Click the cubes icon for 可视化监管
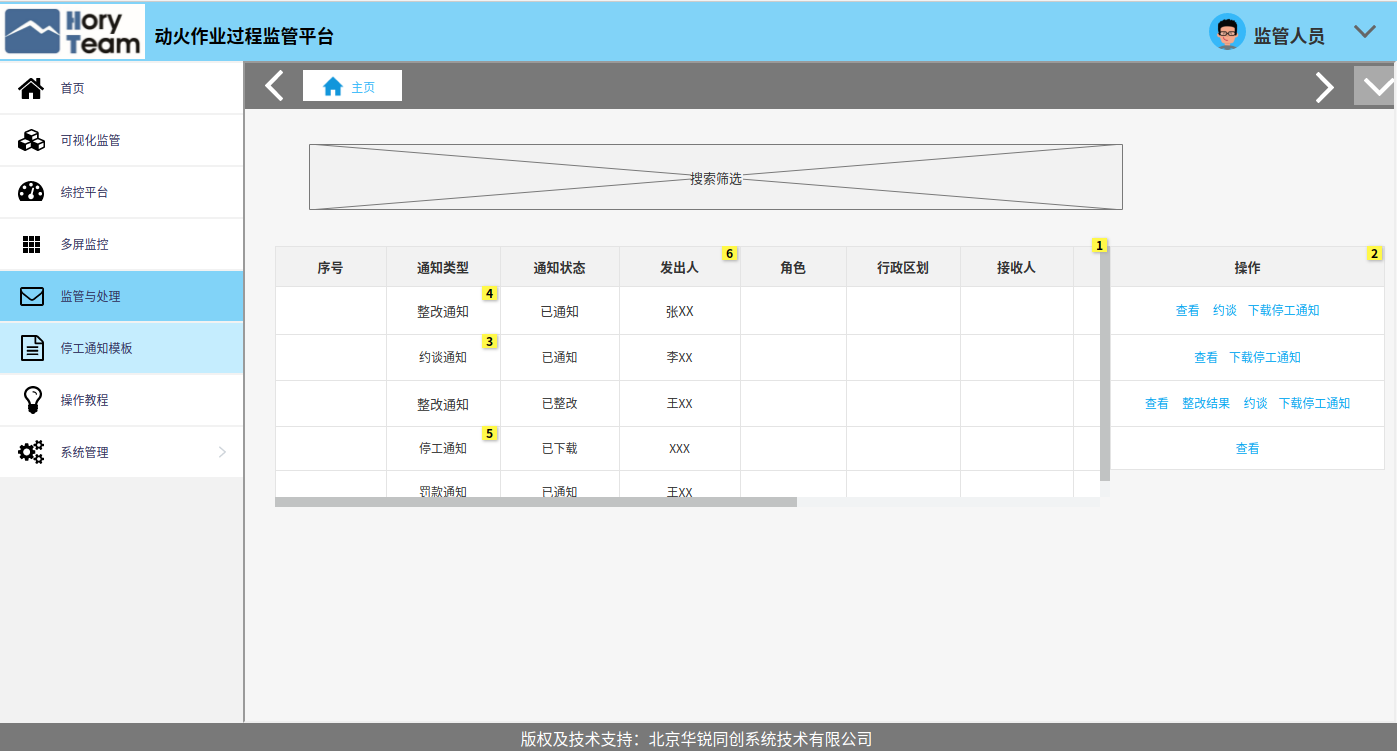The height and width of the screenshot is (751, 1397). tap(32, 140)
